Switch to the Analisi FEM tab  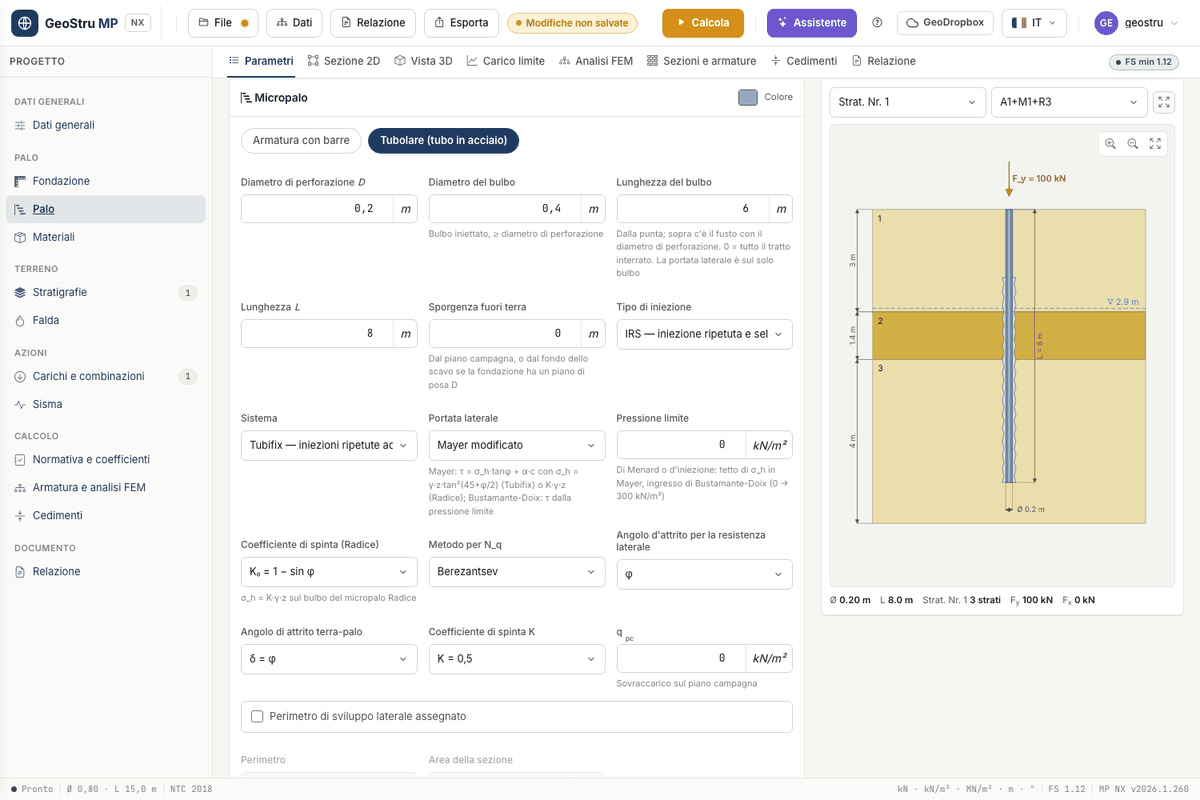click(595, 61)
